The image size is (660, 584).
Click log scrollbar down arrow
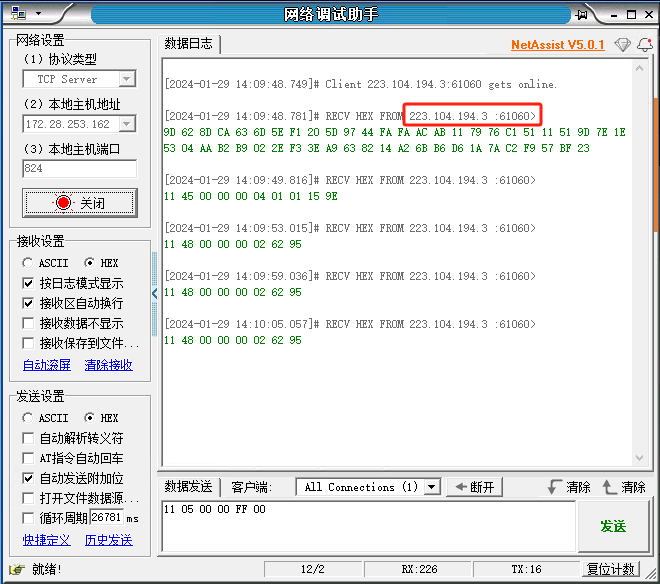tap(639, 458)
